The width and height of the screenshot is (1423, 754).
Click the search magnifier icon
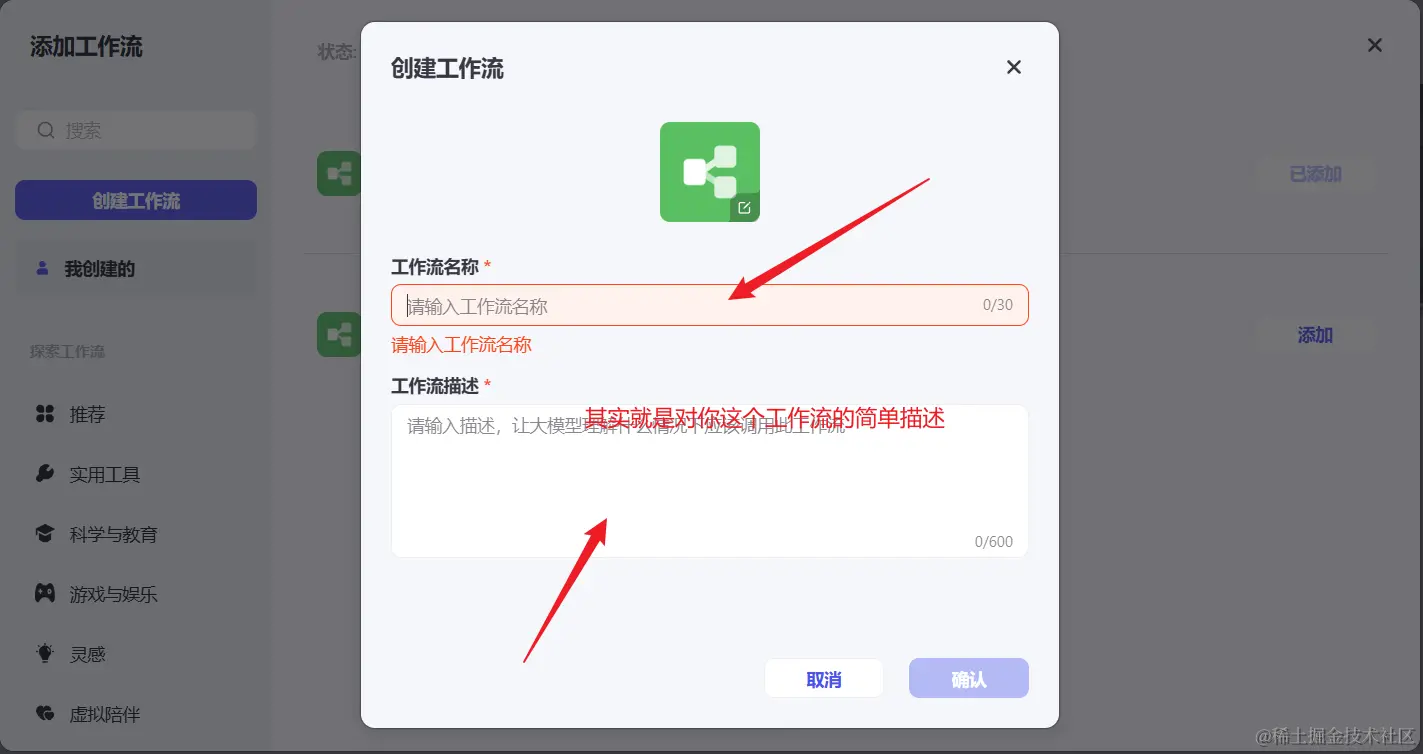tap(45, 130)
